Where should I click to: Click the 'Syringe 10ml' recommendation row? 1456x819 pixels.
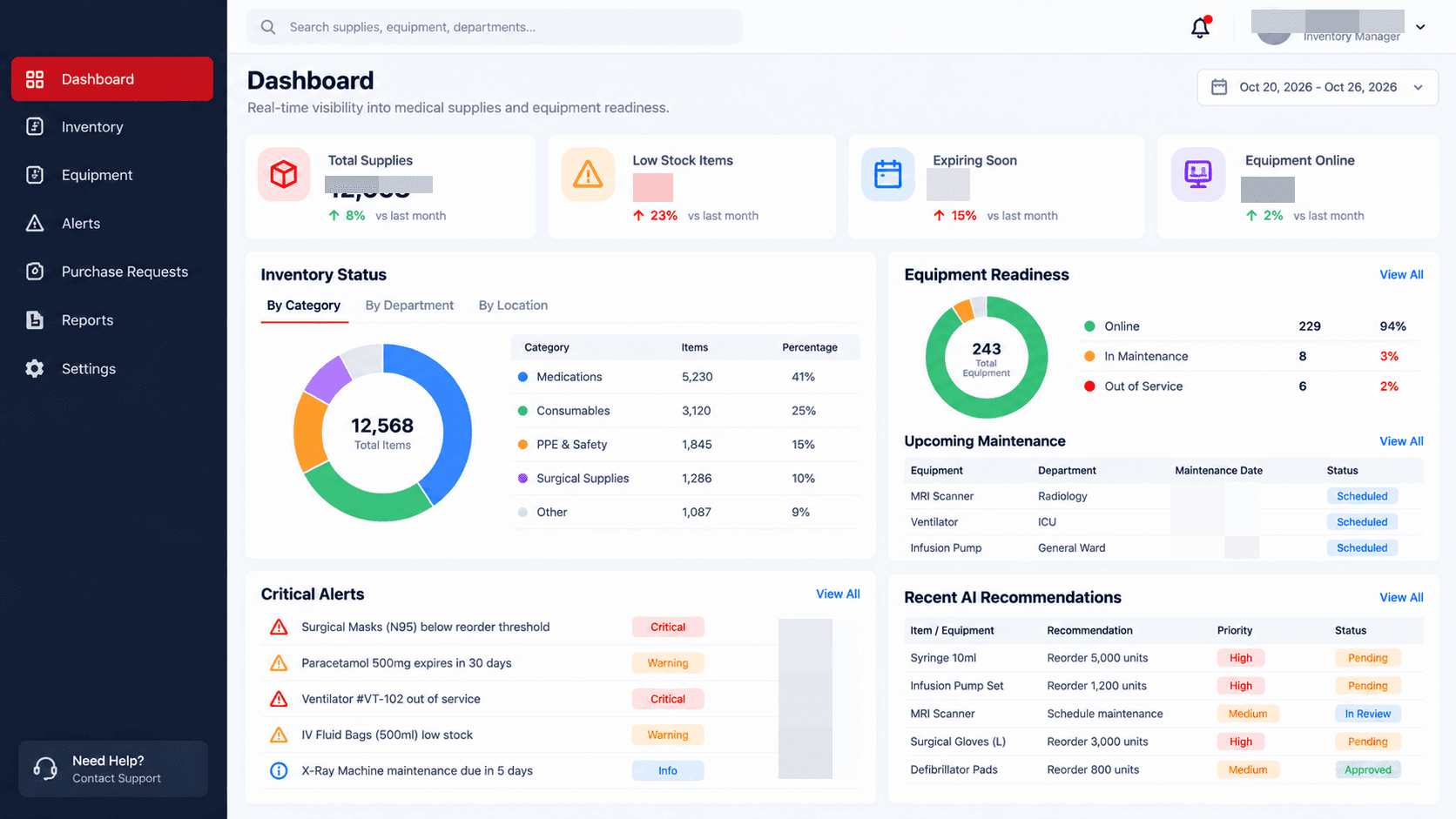click(x=1163, y=658)
